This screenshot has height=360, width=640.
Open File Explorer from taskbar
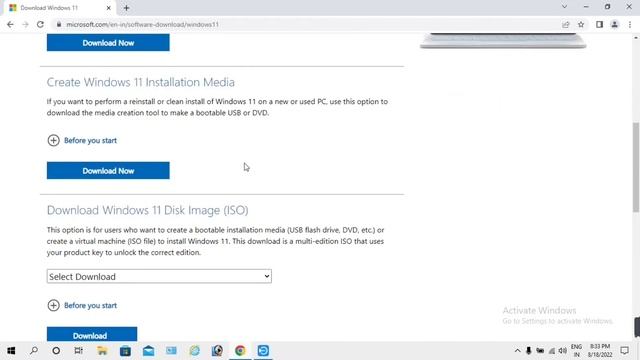(102, 351)
